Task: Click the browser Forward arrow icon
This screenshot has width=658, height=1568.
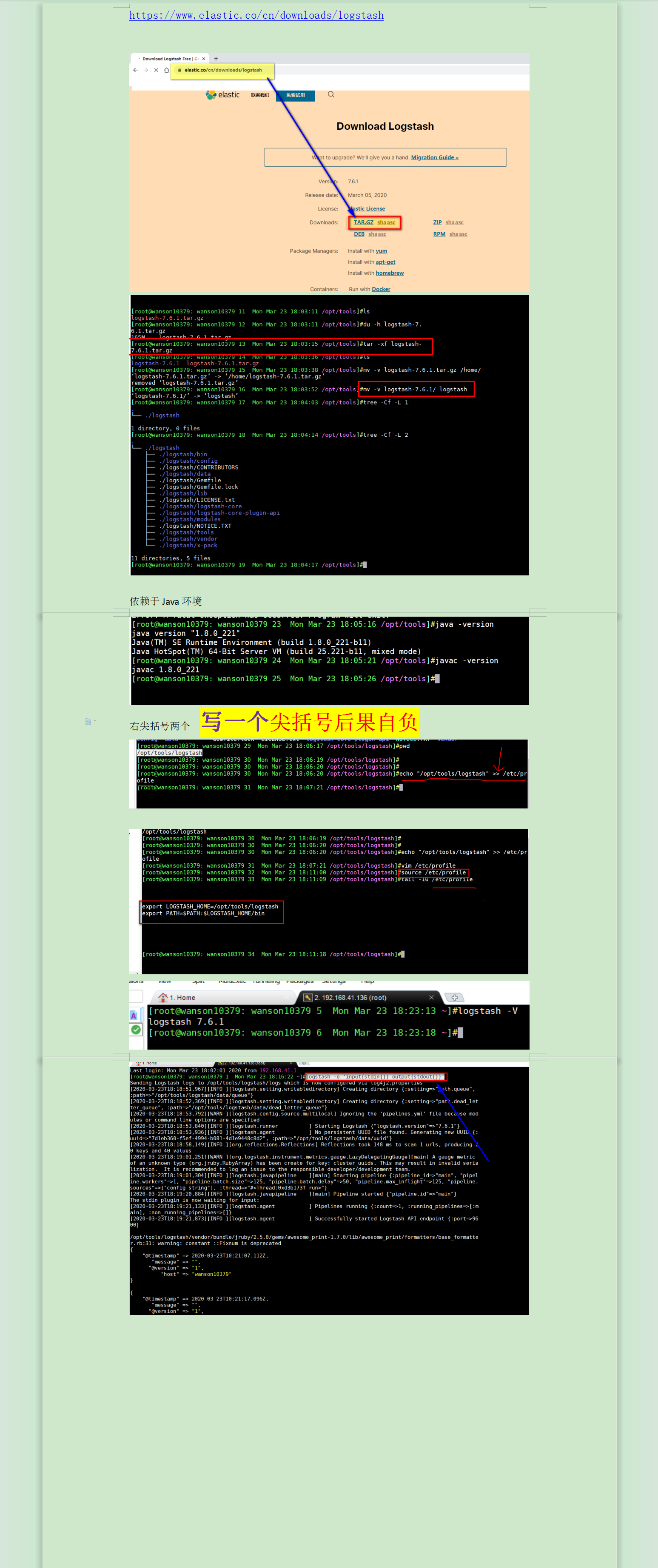Action: tap(145, 70)
